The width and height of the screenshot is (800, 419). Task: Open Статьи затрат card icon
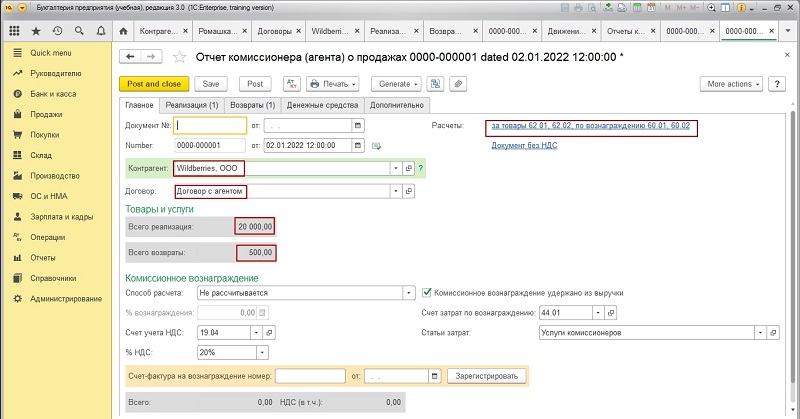click(773, 333)
